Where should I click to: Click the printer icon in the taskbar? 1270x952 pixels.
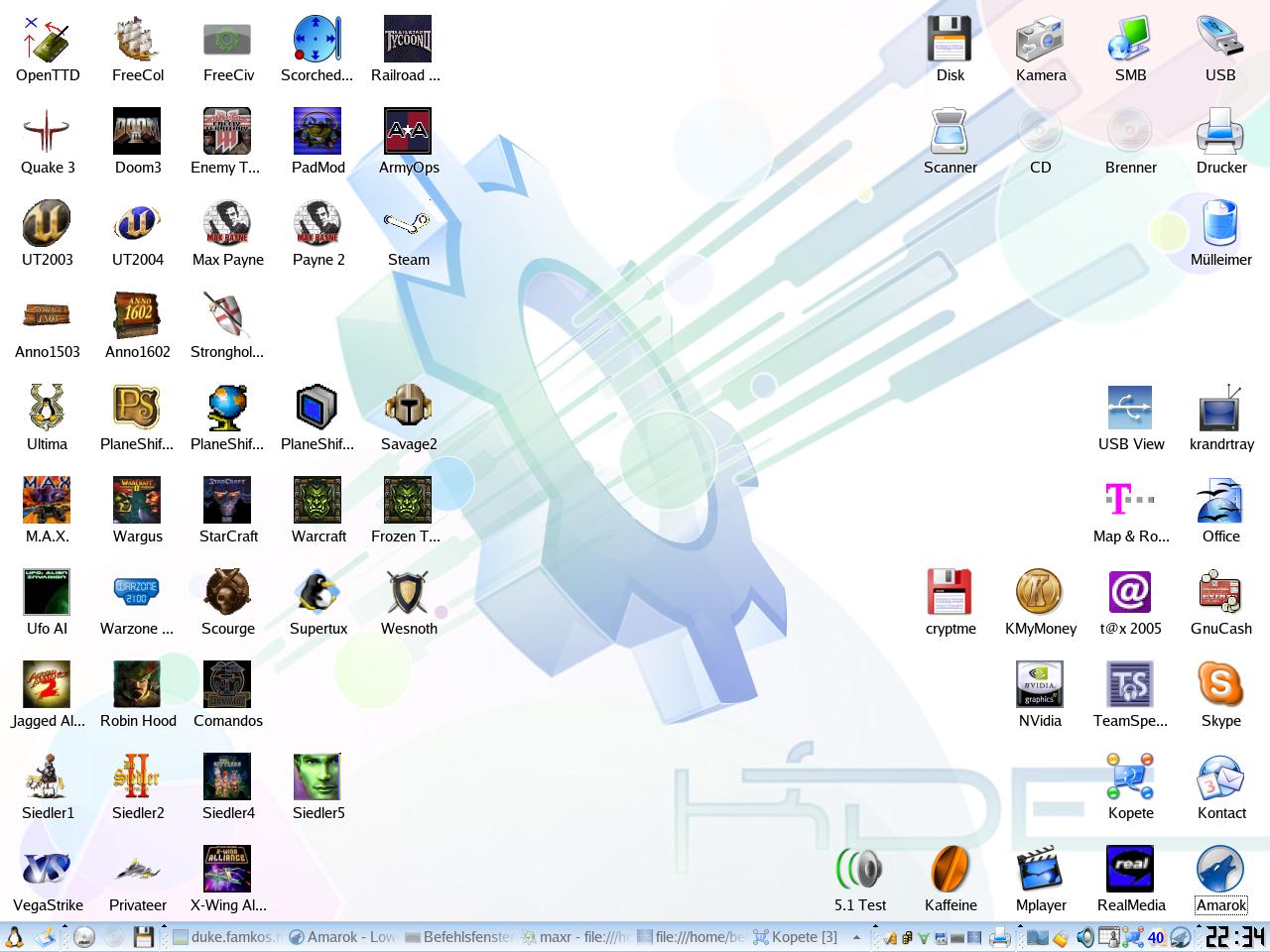(x=1000, y=936)
